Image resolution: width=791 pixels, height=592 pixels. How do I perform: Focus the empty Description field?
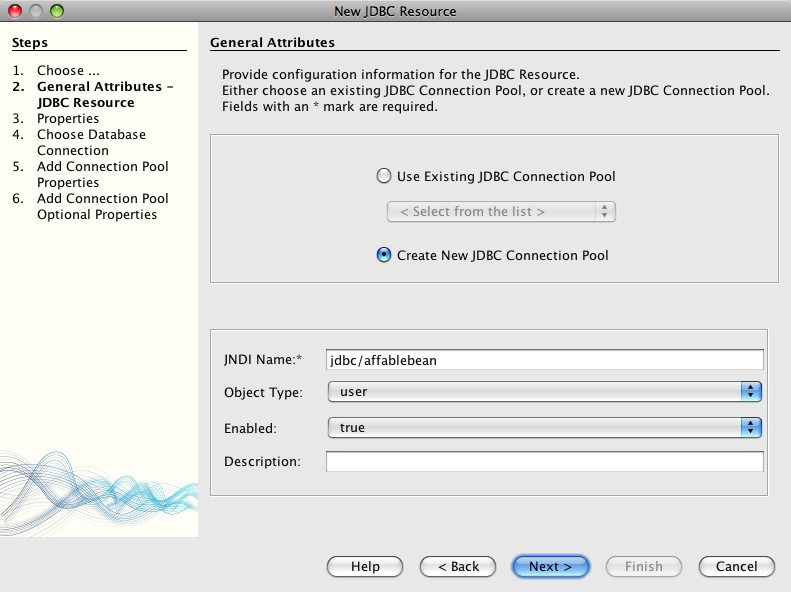(x=545, y=461)
